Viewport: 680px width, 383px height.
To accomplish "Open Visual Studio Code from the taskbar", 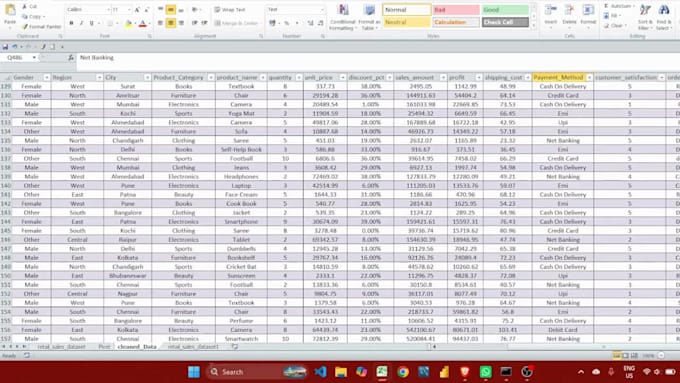I will (320, 372).
